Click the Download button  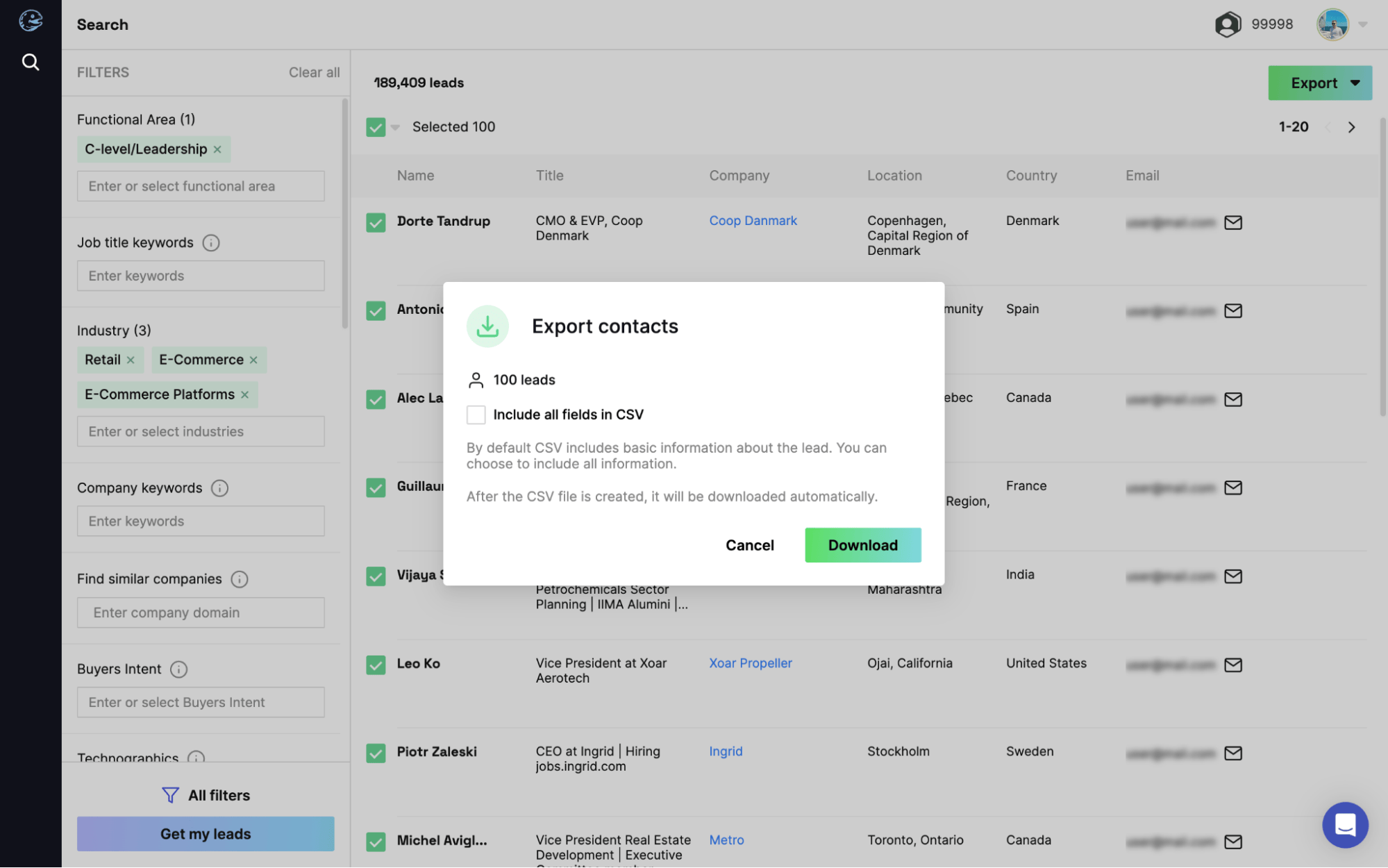coord(862,545)
